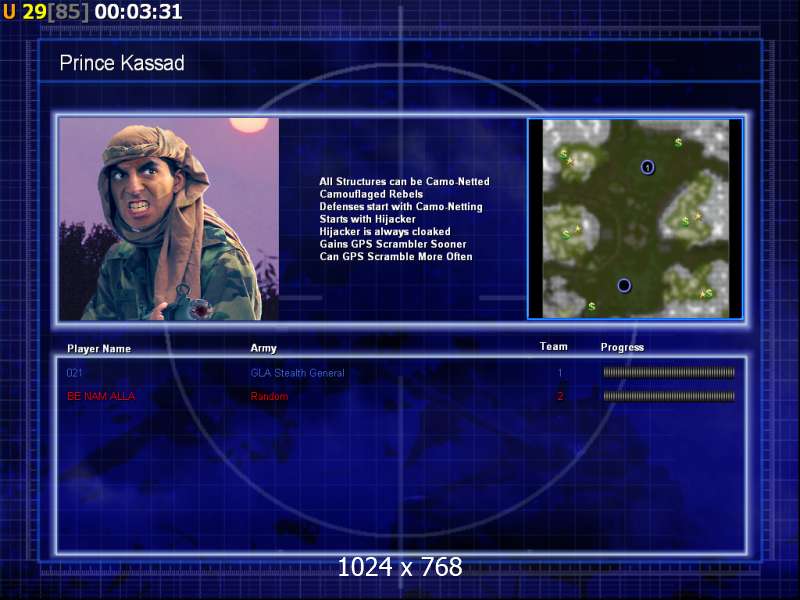800x600 pixels.
Task: Click the yellow U 29 counter overlay
Action: click(x=24, y=12)
